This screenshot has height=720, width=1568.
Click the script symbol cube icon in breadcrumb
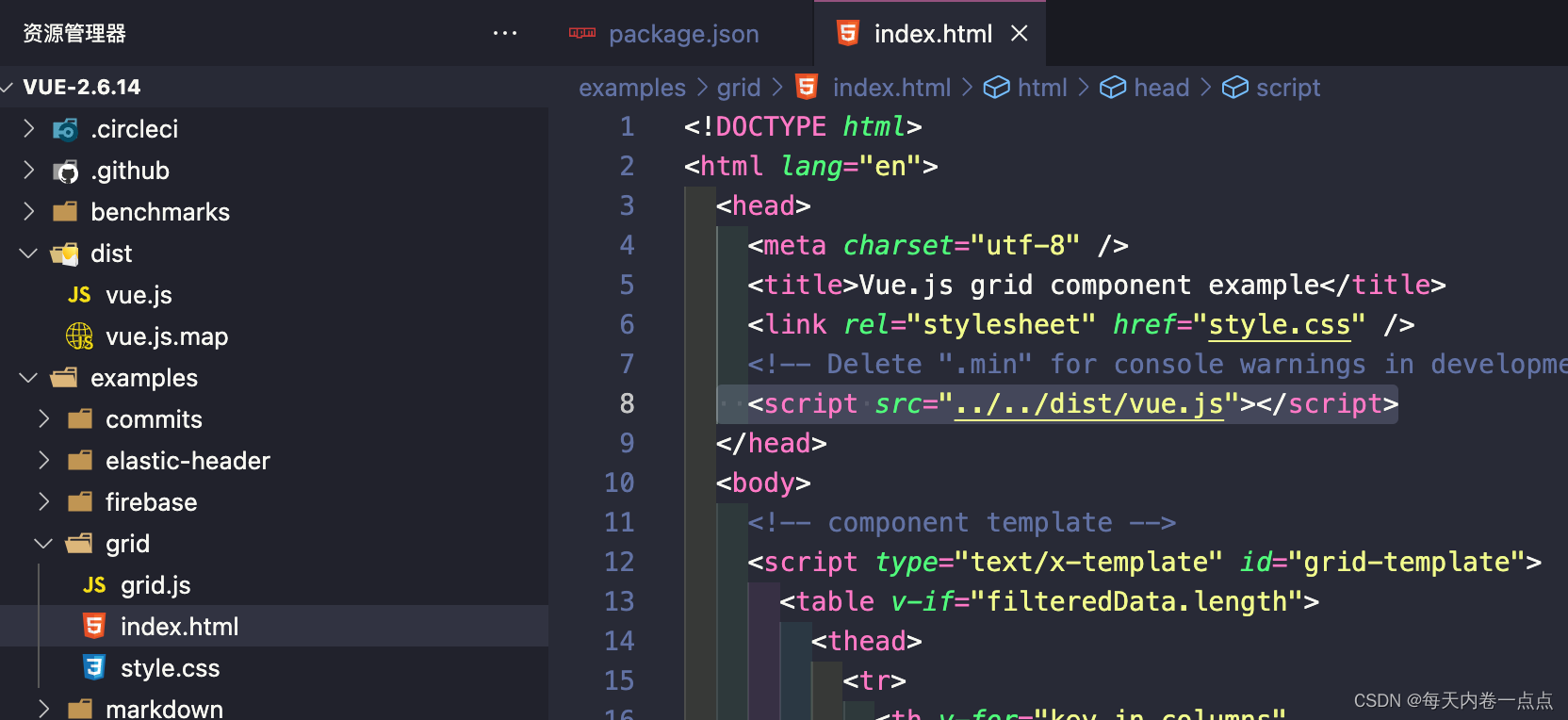(1235, 88)
